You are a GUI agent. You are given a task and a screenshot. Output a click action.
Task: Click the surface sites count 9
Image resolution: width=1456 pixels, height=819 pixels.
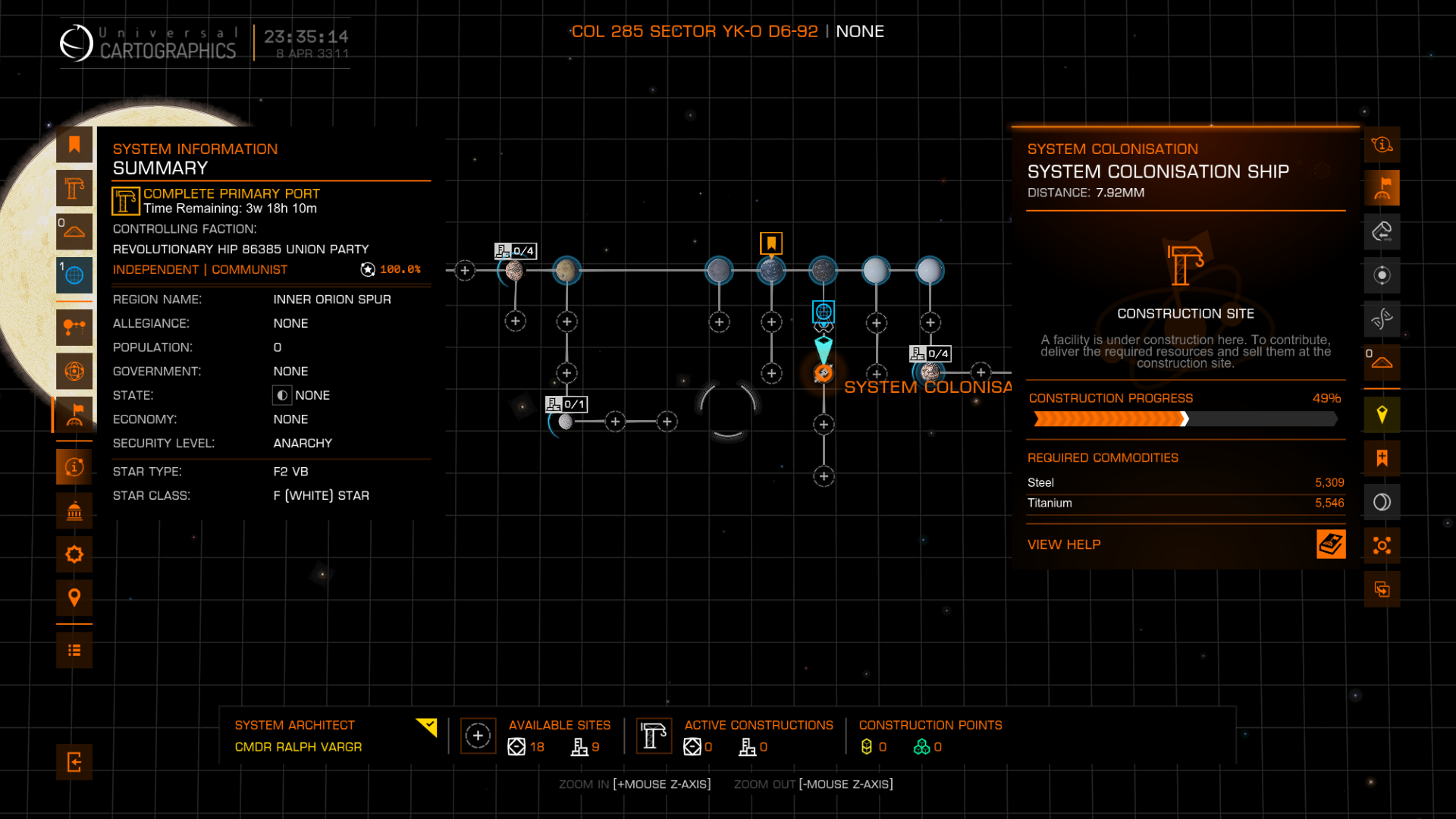coord(595,747)
